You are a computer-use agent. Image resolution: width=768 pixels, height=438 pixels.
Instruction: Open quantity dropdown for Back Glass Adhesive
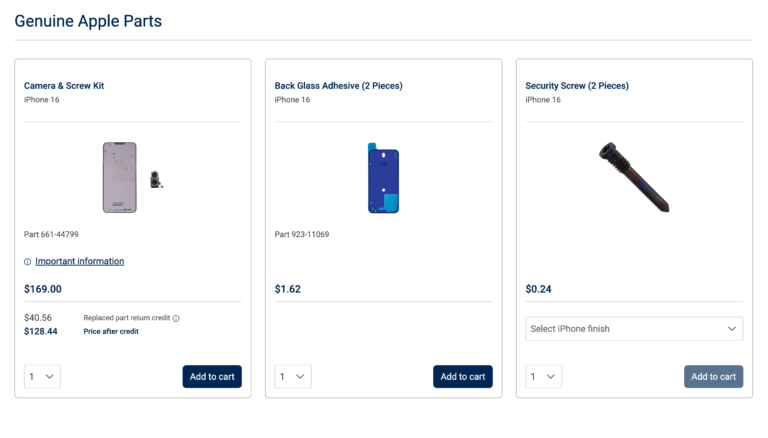[x=293, y=376]
